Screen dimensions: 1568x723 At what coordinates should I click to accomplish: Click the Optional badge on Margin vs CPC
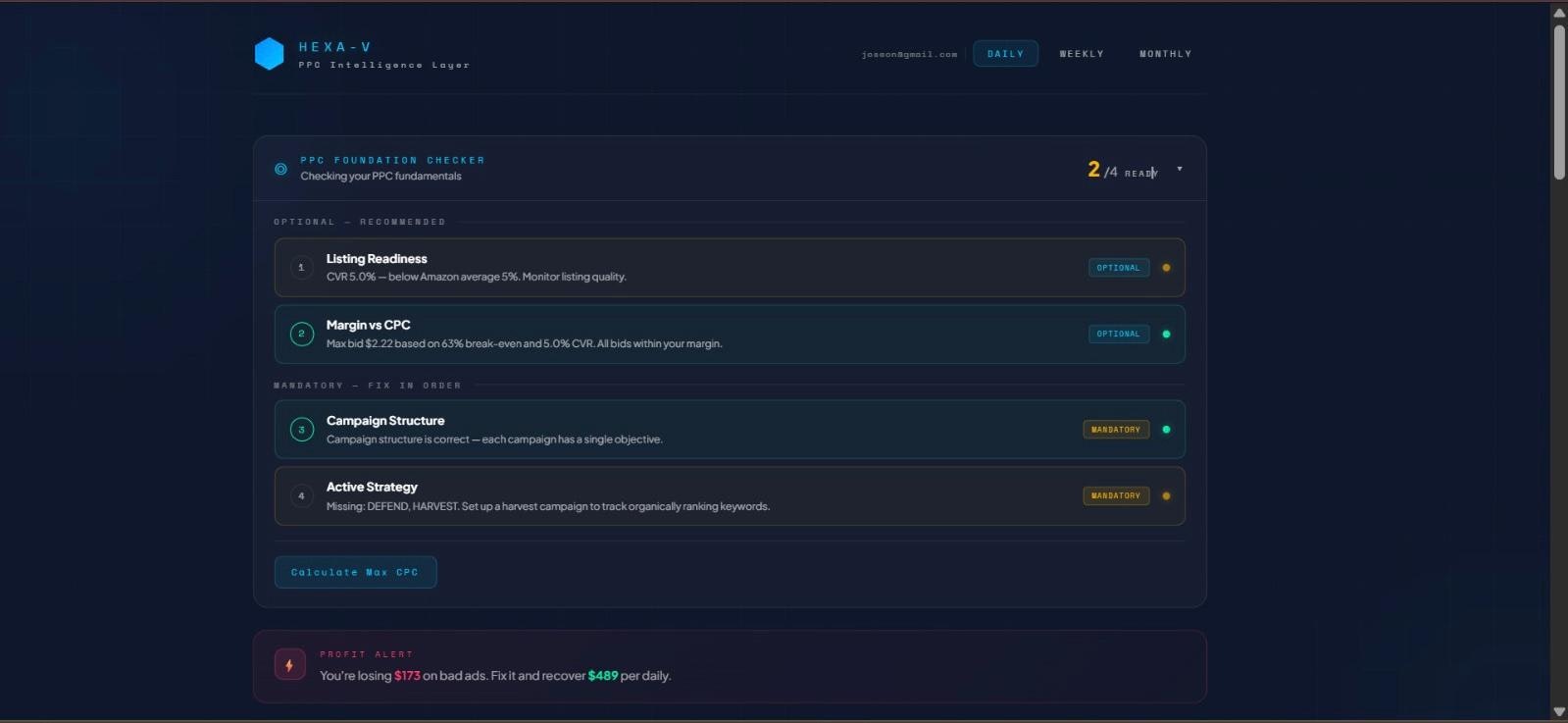(x=1118, y=334)
